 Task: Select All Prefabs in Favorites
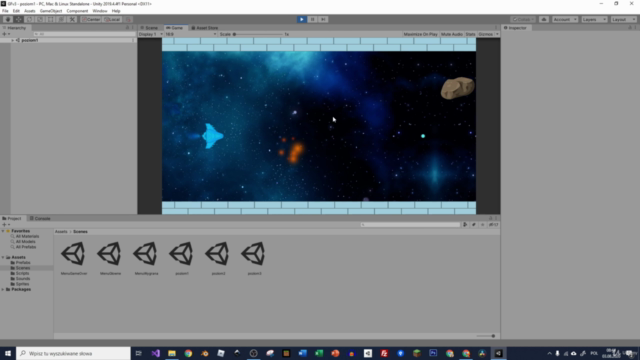tap(26, 247)
